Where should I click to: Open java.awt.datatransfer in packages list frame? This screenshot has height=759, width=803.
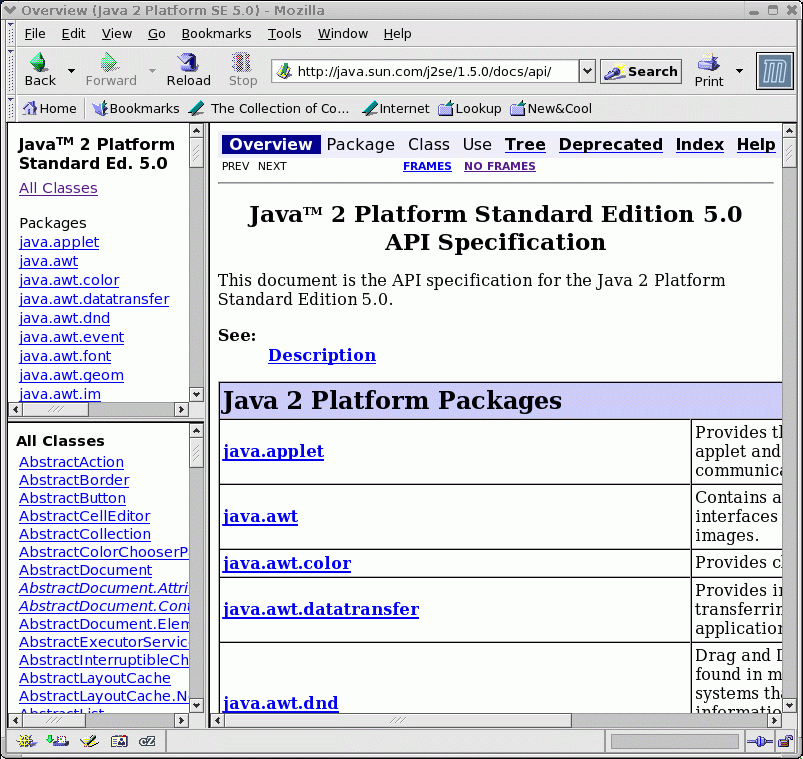(x=94, y=299)
